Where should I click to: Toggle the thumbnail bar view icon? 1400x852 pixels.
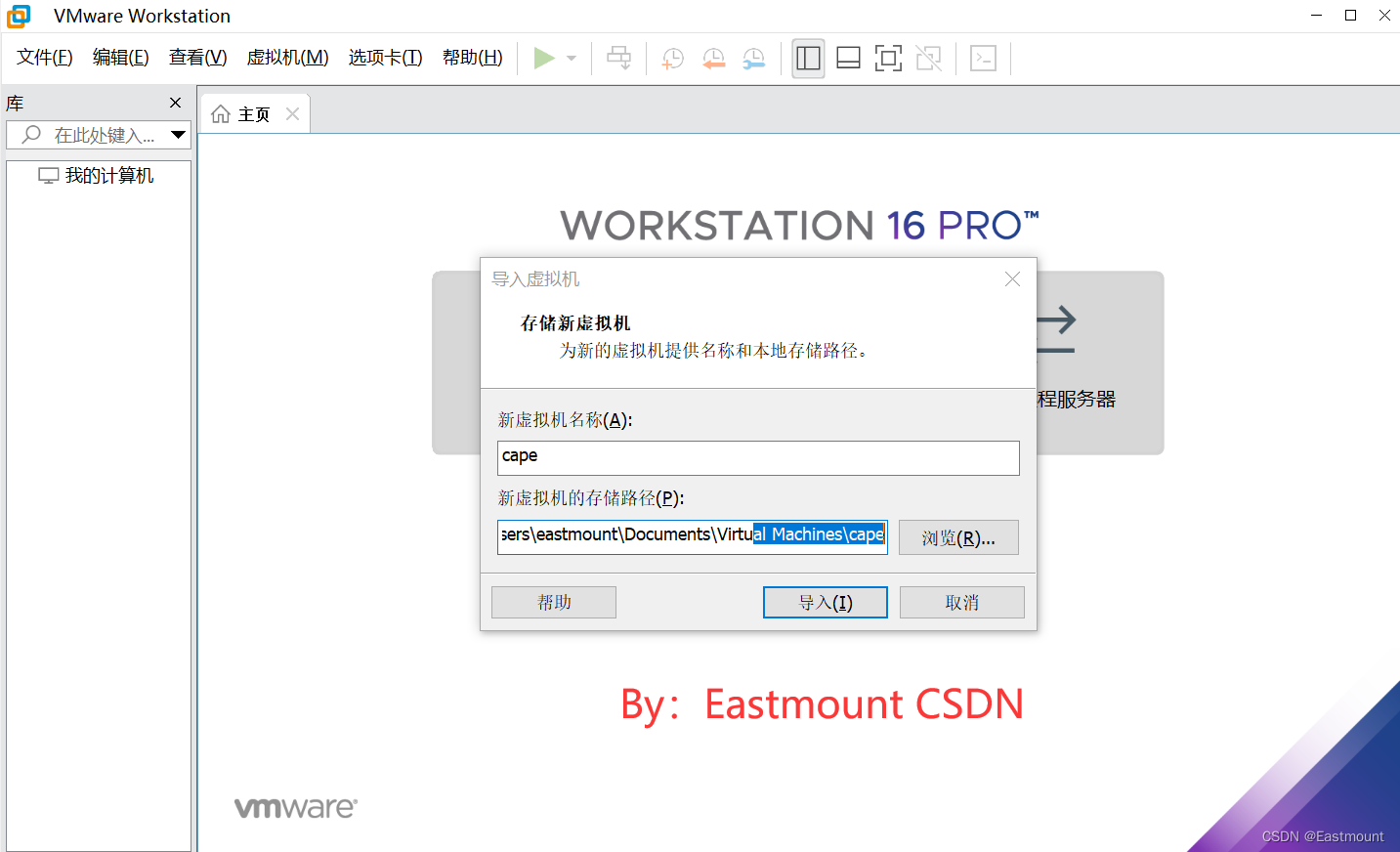(x=849, y=59)
